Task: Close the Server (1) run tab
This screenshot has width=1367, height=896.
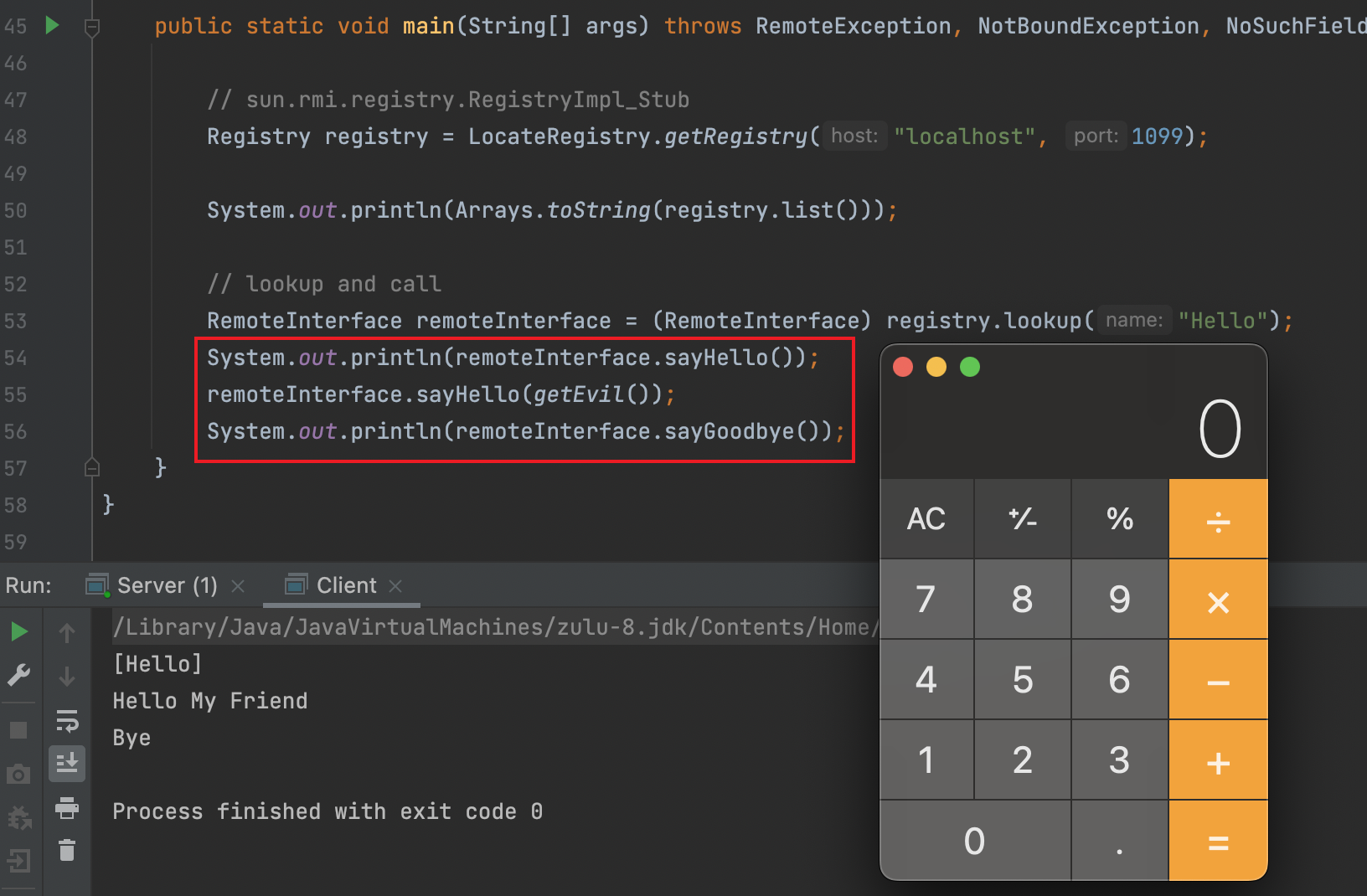Action: point(238,586)
